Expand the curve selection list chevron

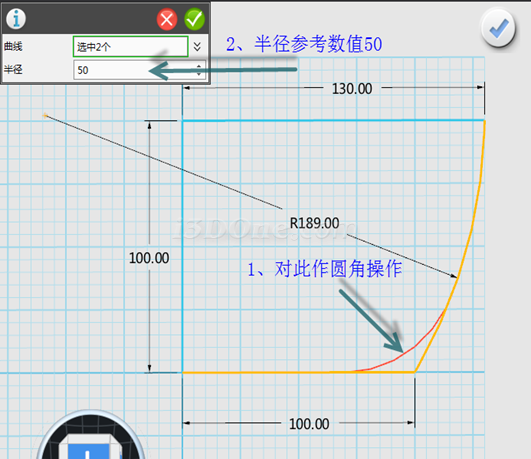(x=197, y=46)
